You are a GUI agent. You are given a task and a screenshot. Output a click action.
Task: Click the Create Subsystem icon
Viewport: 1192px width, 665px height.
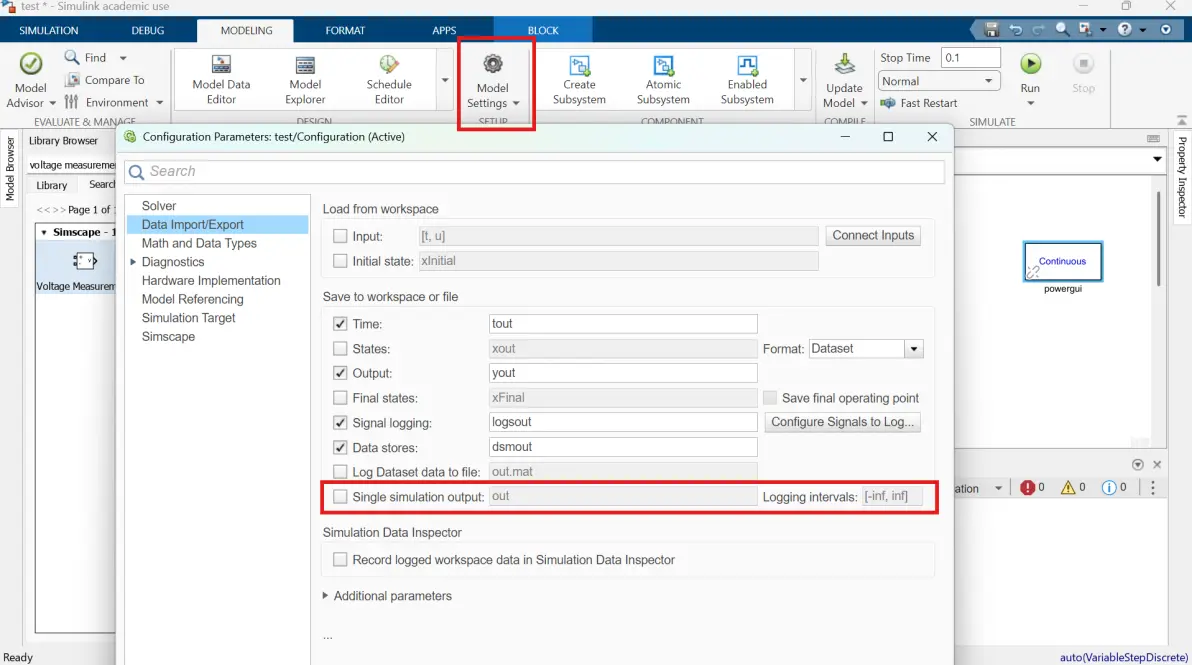point(579,65)
